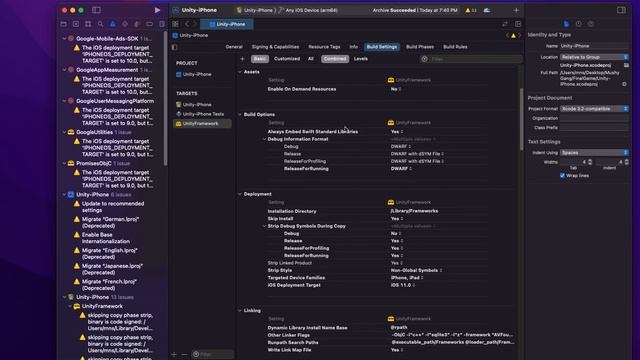
Task: Click the build settings Filter field
Action: pyautogui.click(x=471, y=59)
